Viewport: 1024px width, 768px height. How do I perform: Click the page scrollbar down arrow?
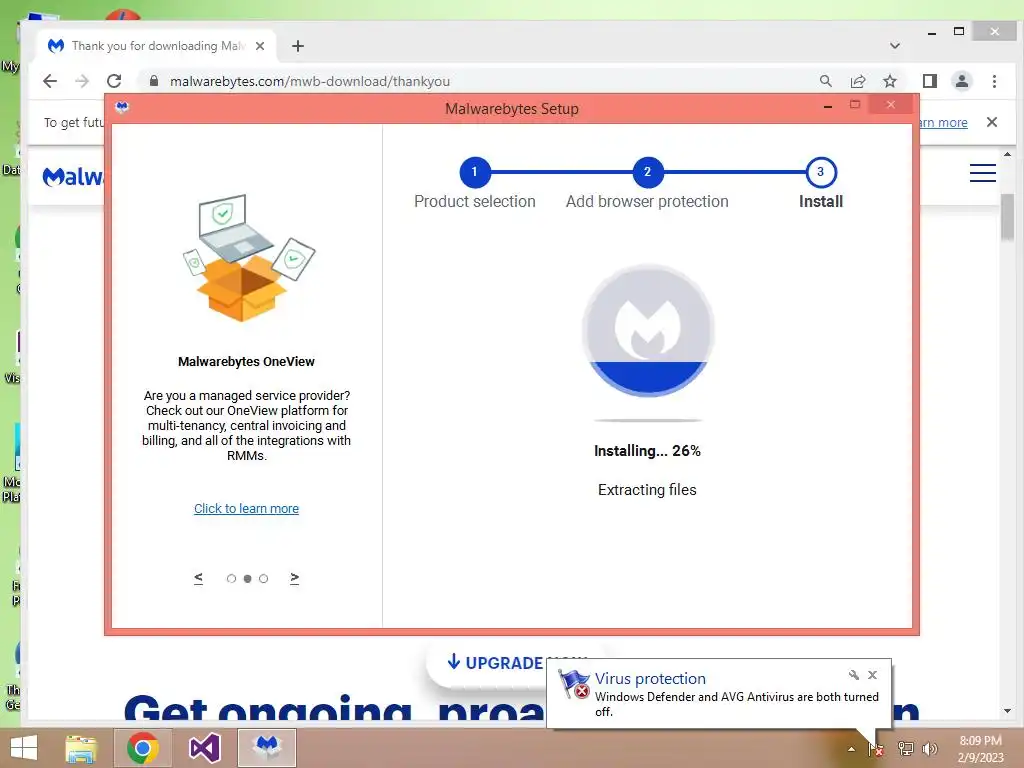(1007, 711)
